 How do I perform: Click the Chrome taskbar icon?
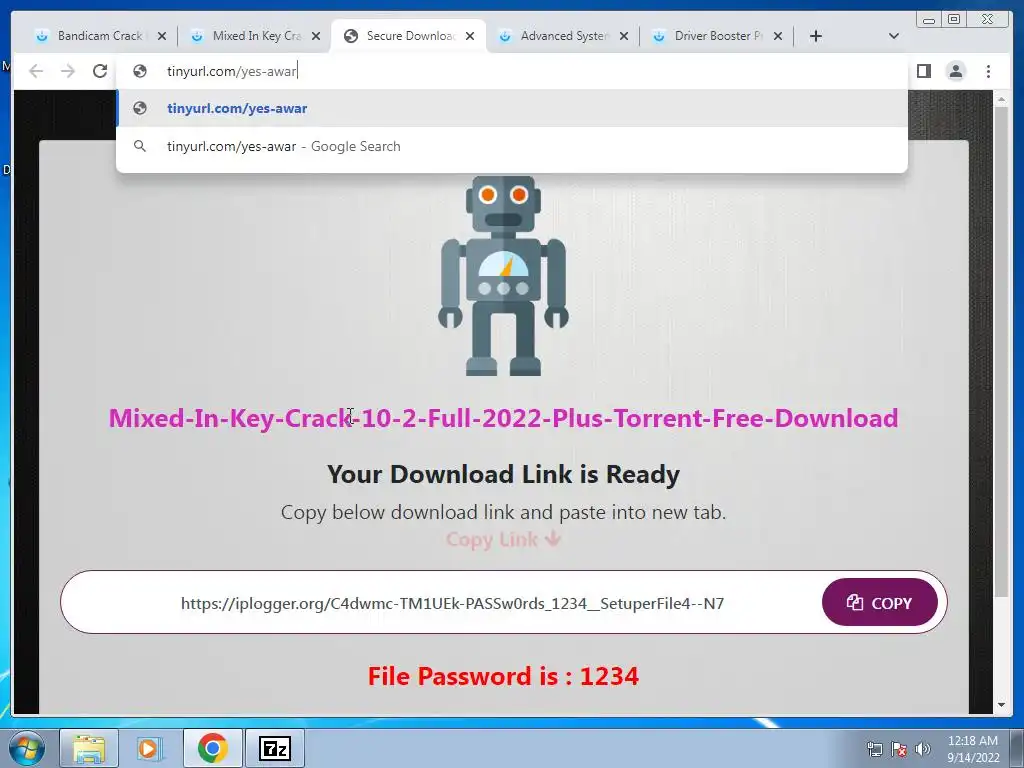[213, 748]
